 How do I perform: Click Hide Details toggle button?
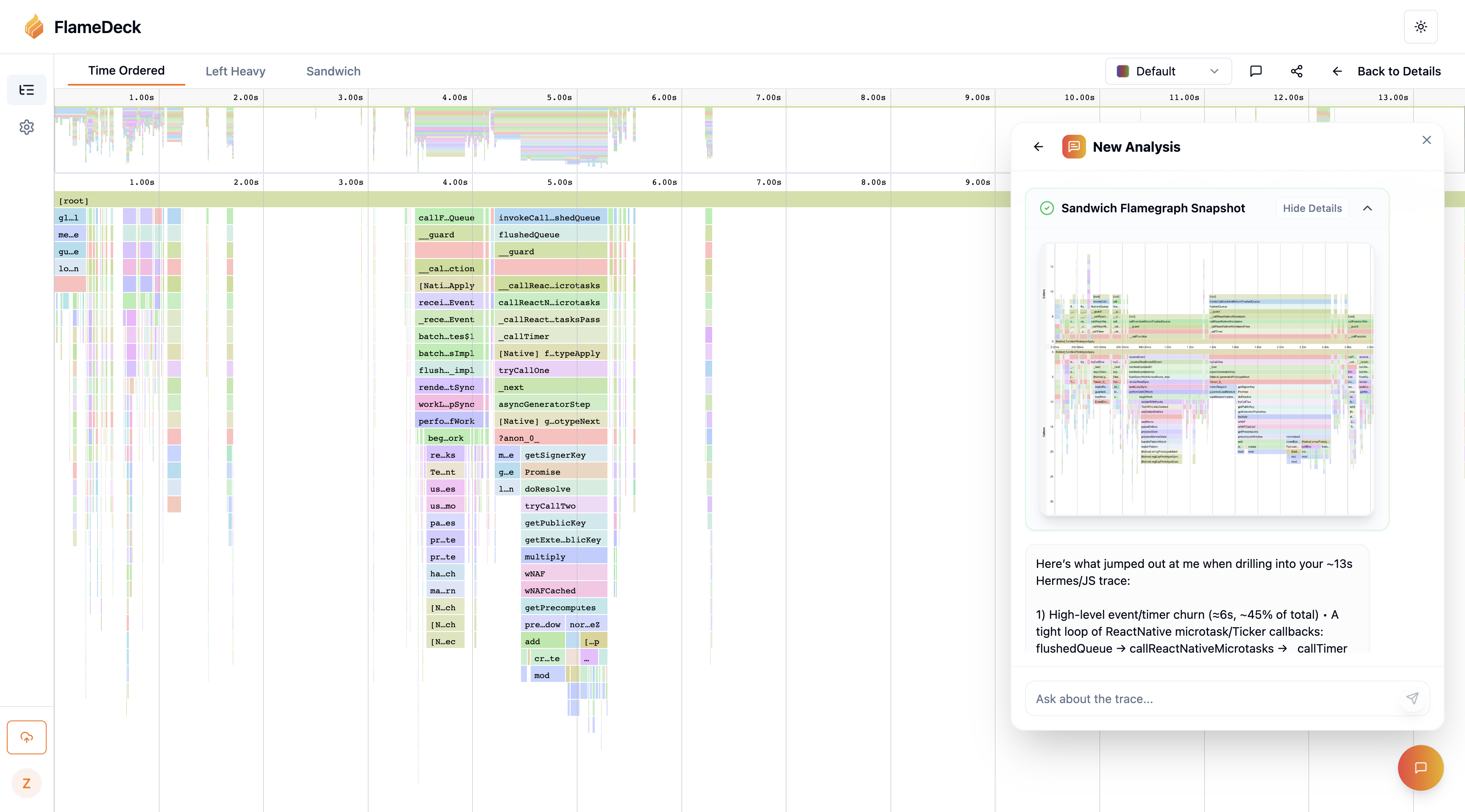[x=1312, y=208]
